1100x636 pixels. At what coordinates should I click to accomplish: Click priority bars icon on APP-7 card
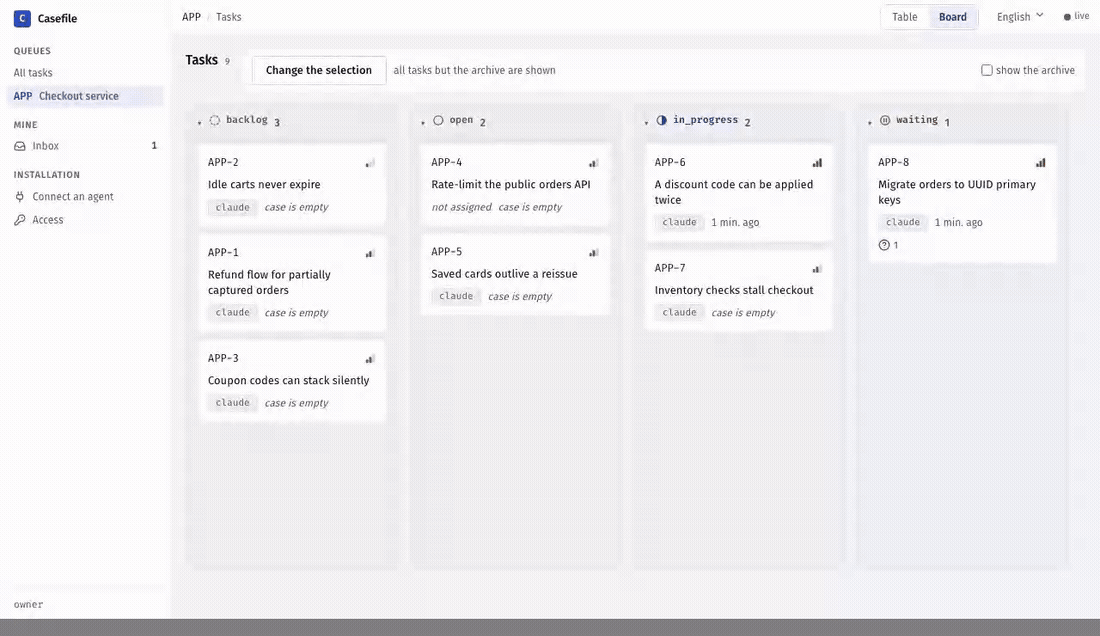point(817,269)
